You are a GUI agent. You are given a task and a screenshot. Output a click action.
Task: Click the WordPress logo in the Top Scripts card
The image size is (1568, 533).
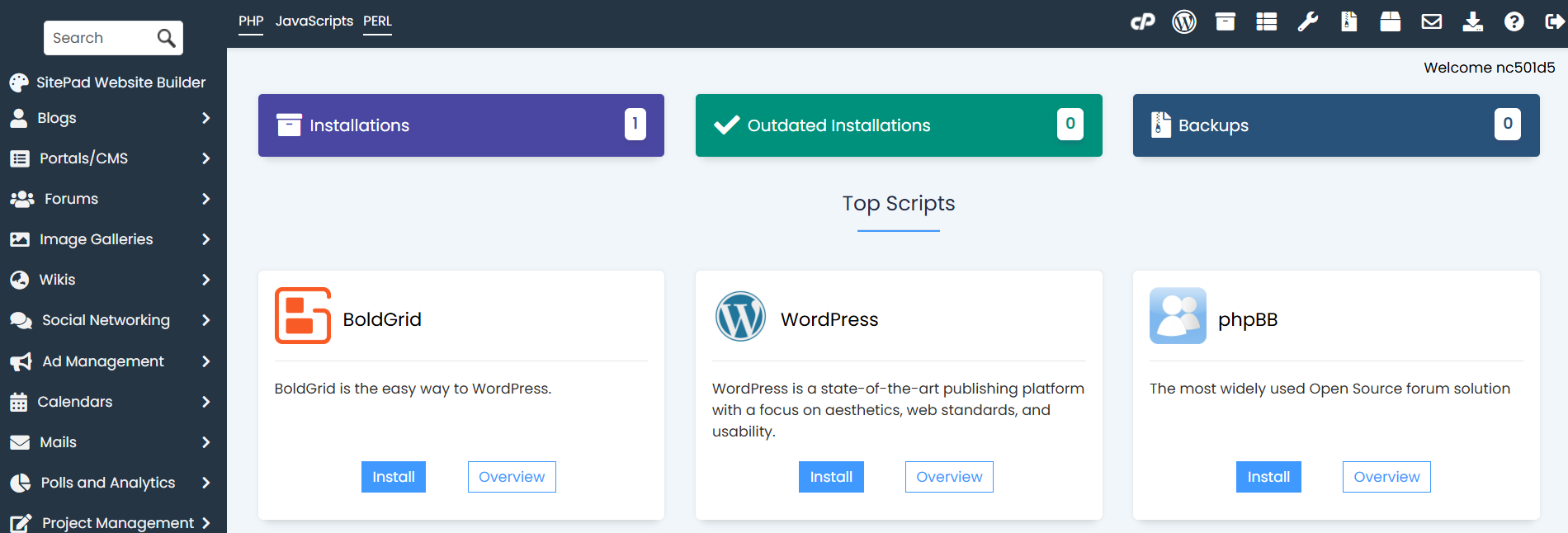click(x=740, y=316)
